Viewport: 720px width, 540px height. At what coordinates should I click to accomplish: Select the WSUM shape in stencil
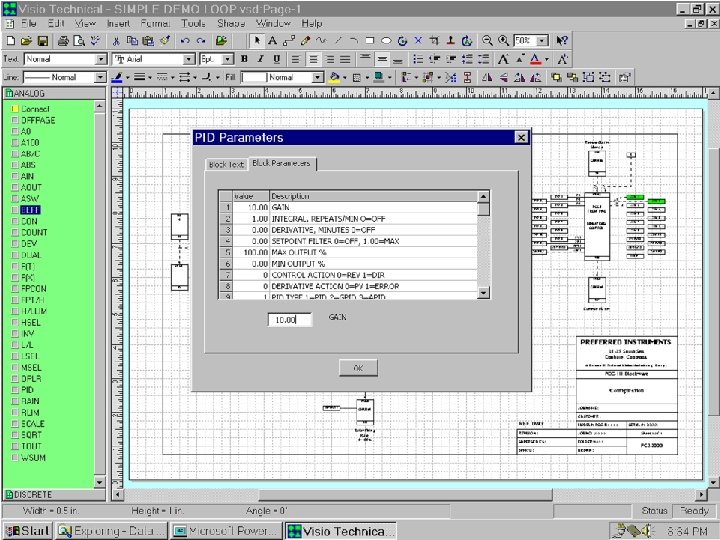tap(32, 457)
